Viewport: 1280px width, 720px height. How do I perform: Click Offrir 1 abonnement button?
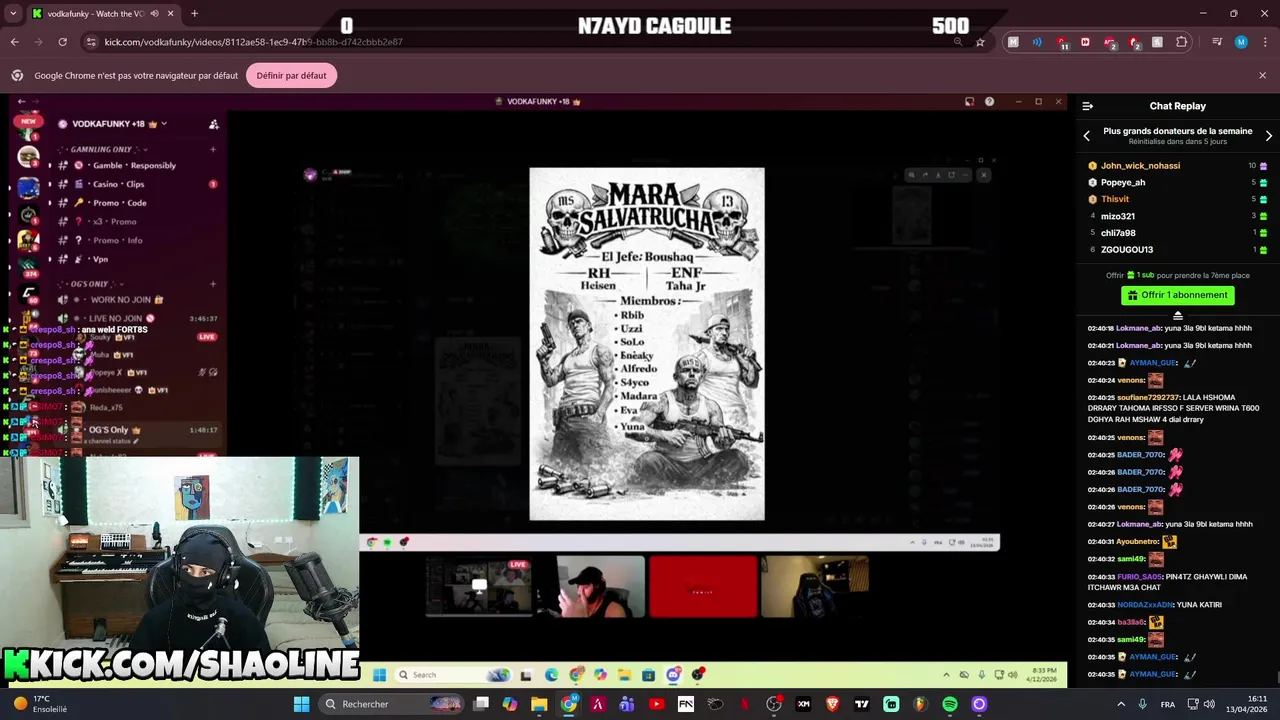pyautogui.click(x=1178, y=295)
